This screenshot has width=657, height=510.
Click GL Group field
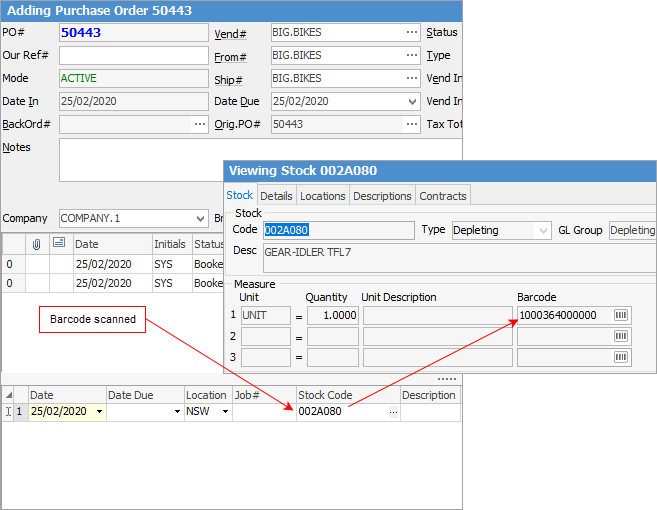point(633,230)
